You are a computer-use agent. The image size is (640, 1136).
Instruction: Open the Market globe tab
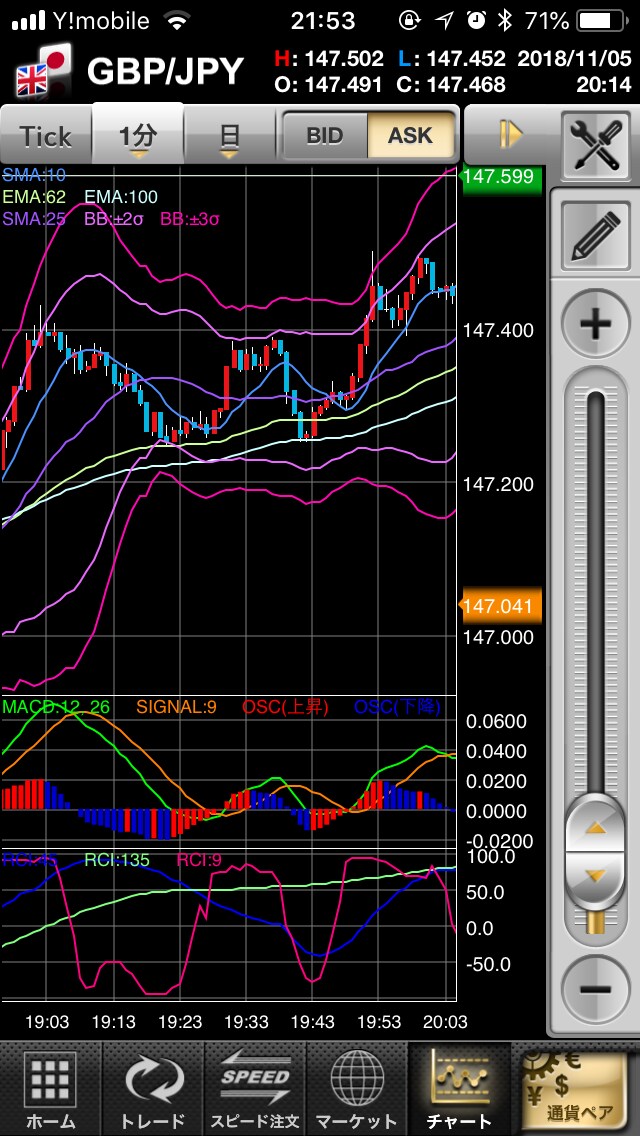(x=357, y=1088)
